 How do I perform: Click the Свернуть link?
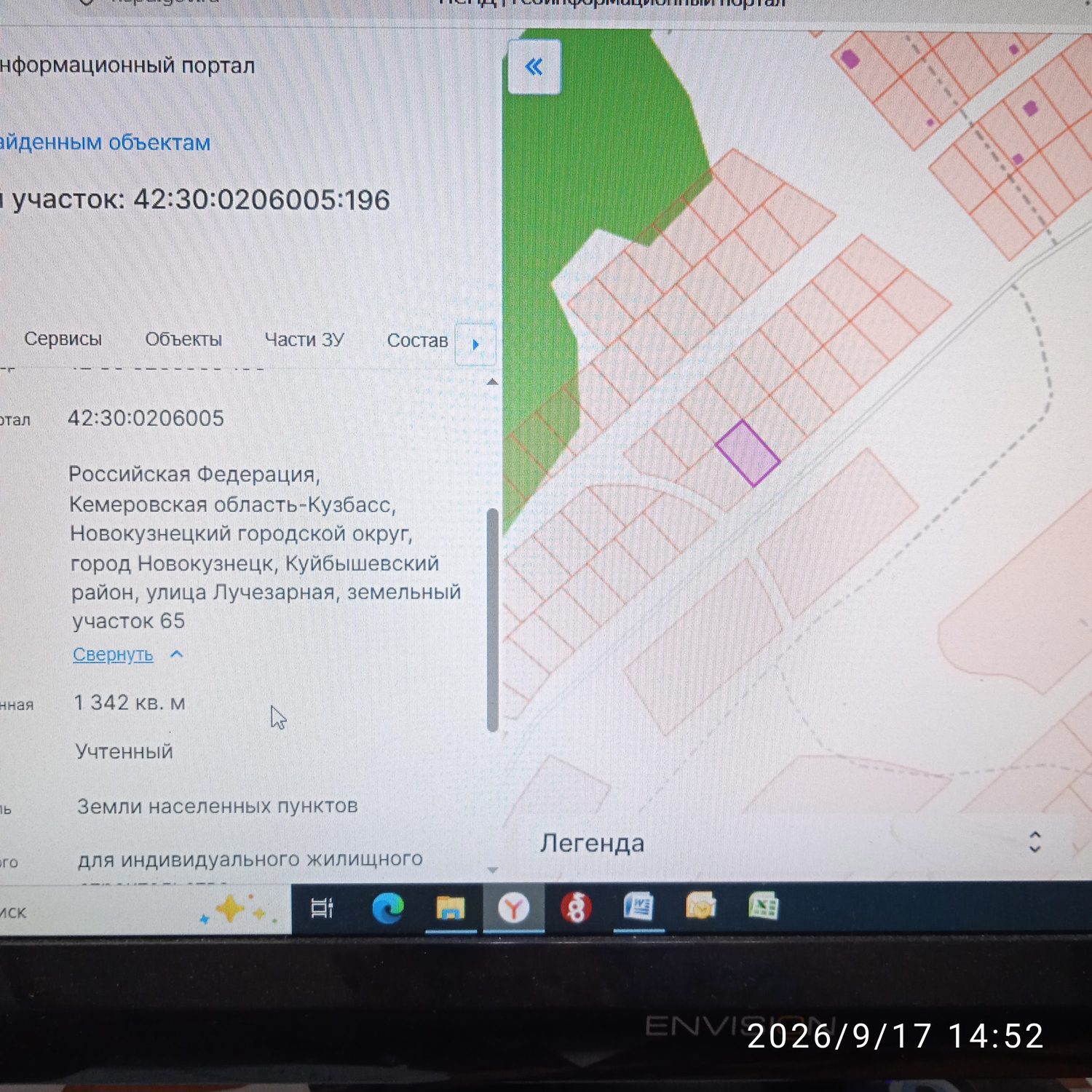pos(113,654)
